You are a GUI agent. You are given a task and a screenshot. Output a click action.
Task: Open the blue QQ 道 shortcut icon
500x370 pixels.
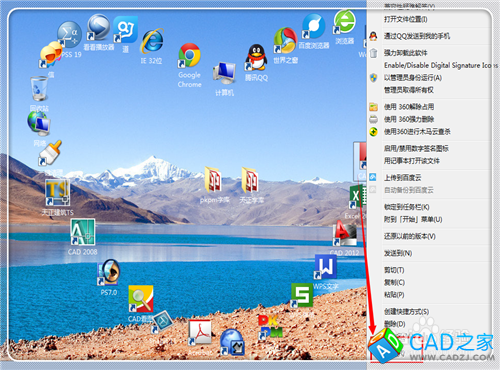[x=125, y=30]
